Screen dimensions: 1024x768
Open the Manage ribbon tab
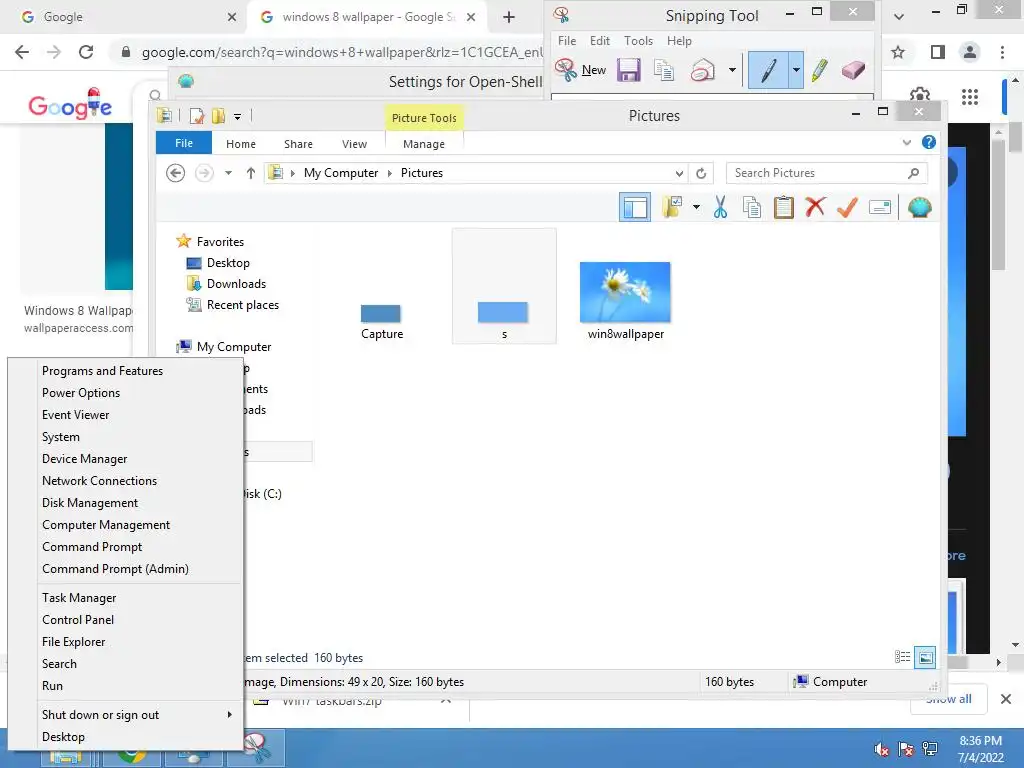[x=424, y=144]
